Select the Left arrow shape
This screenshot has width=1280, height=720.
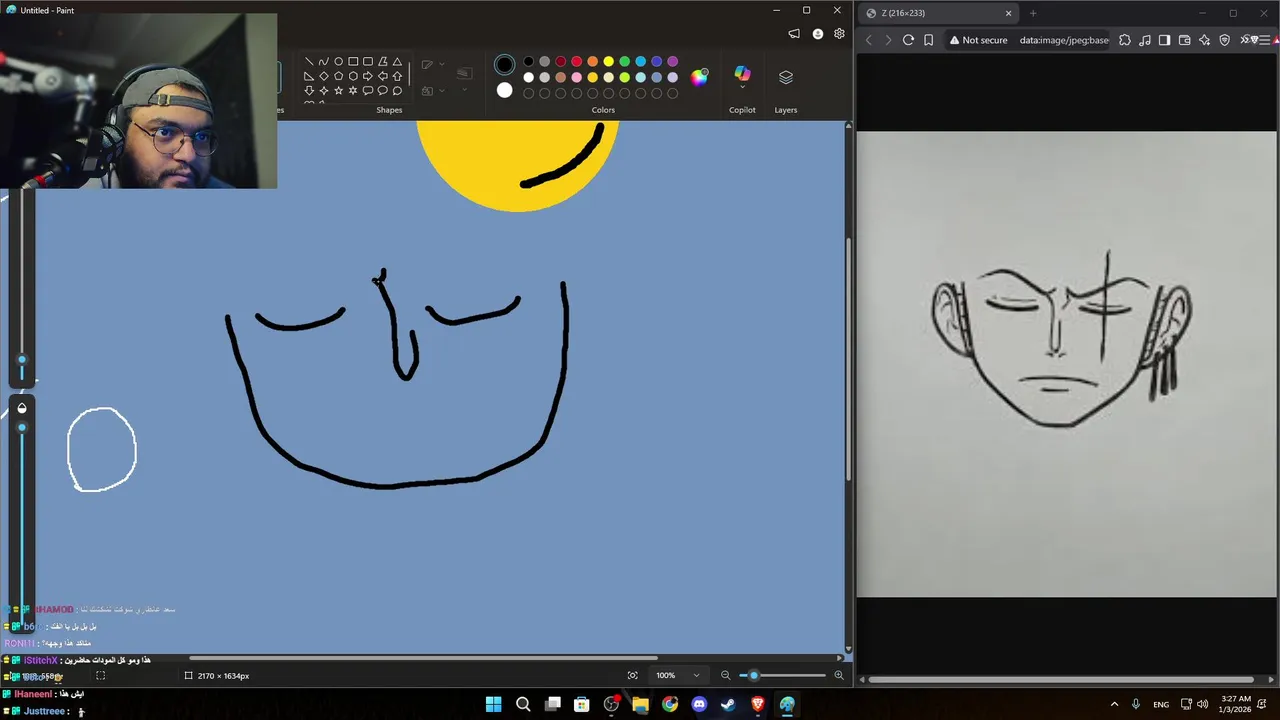click(x=382, y=76)
